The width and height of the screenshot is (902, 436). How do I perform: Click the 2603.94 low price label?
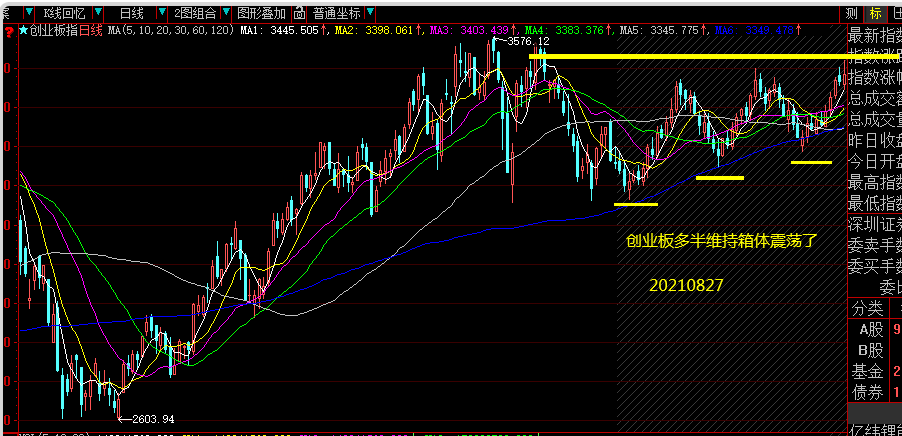152,419
